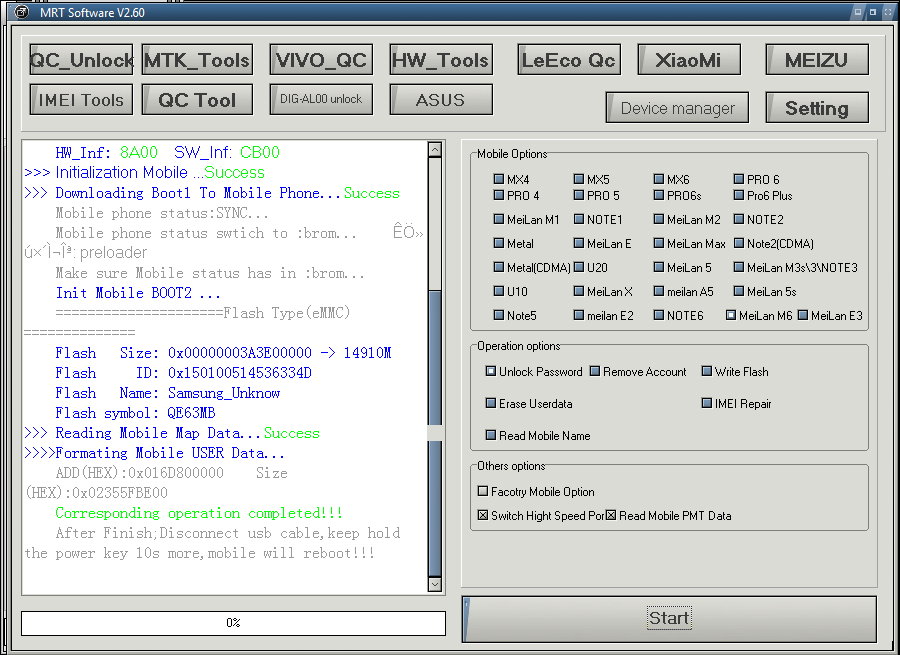The image size is (900, 655).
Task: Select the Metal(CDMA) checkbox
Action: [x=499, y=268]
